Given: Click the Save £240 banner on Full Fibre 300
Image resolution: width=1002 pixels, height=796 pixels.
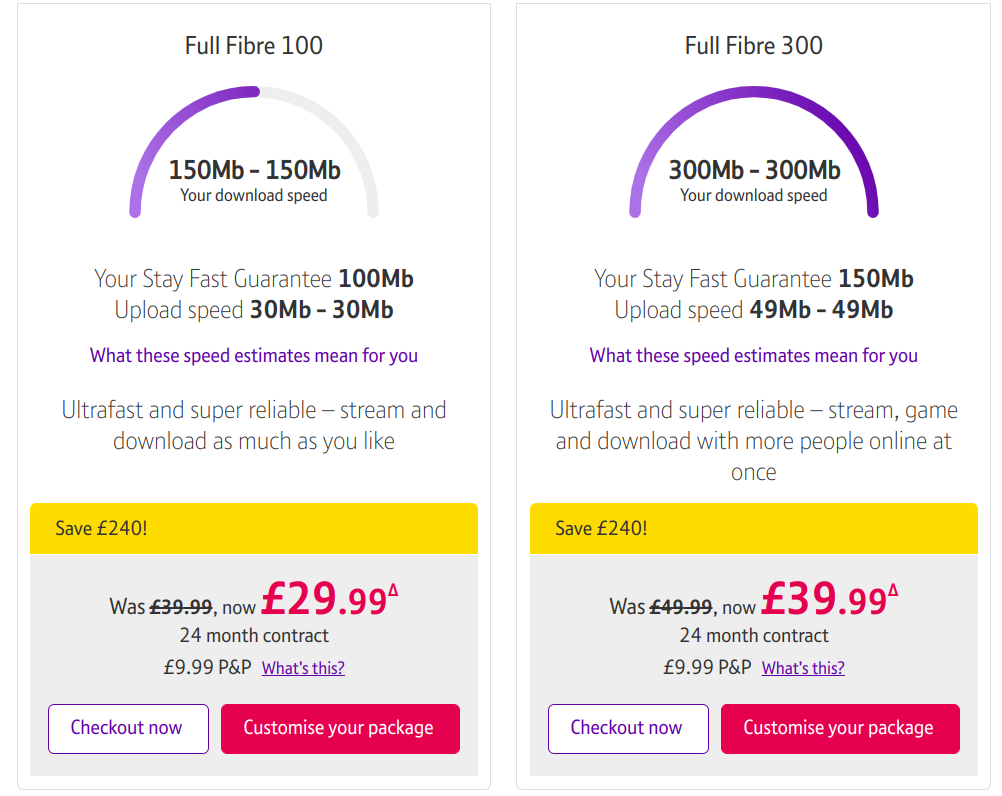Looking at the screenshot, I should tap(753, 528).
